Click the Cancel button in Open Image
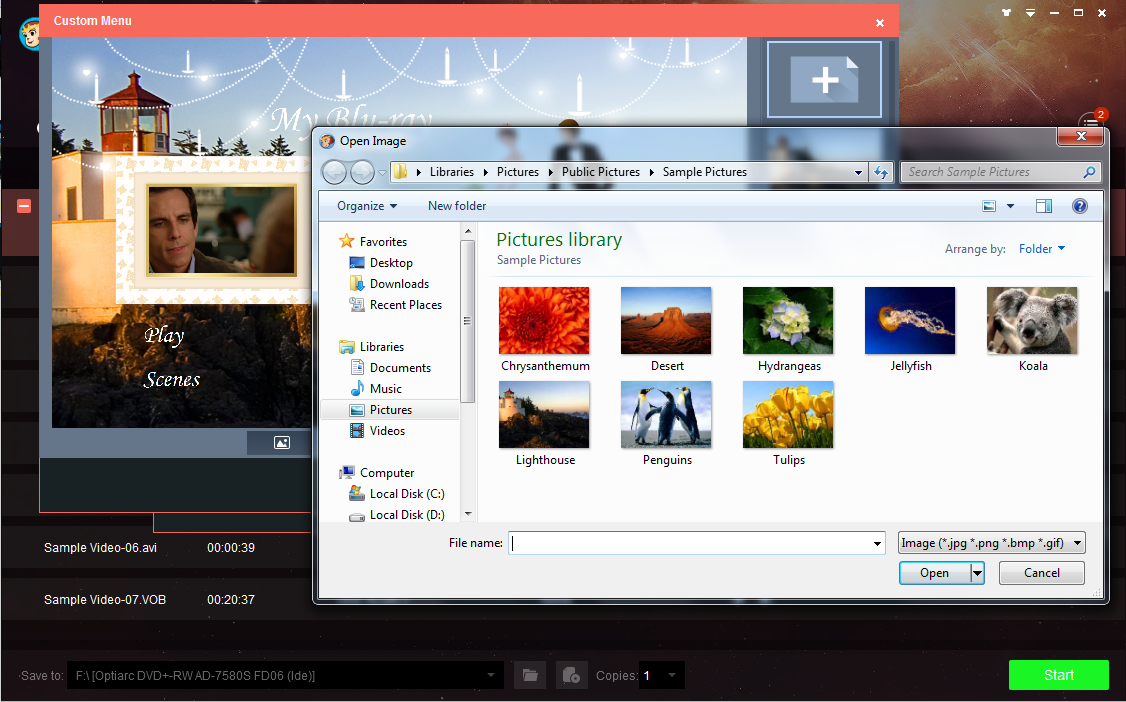1126x702 pixels. coord(1041,572)
